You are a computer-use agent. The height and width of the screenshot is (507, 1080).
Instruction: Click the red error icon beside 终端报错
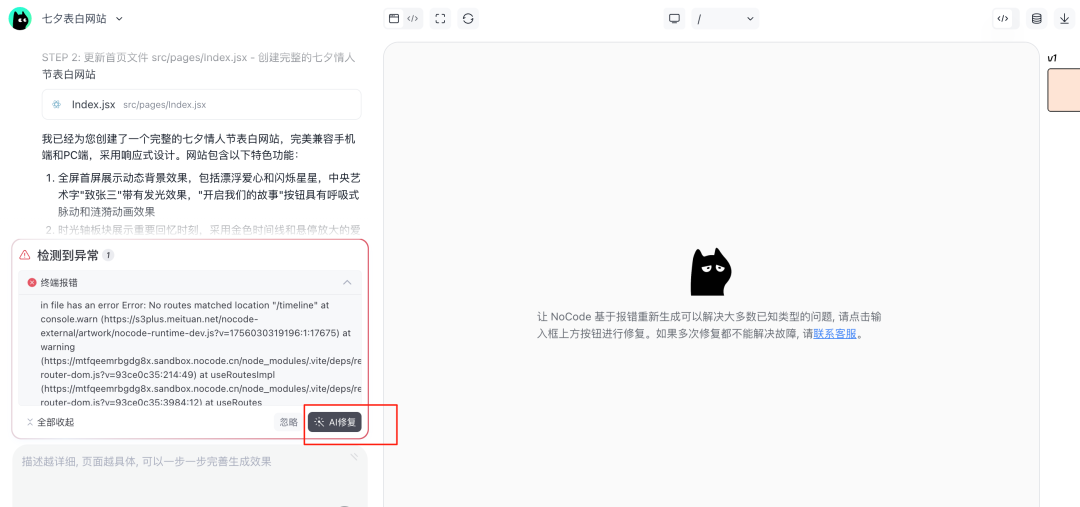pyautogui.click(x=32, y=282)
